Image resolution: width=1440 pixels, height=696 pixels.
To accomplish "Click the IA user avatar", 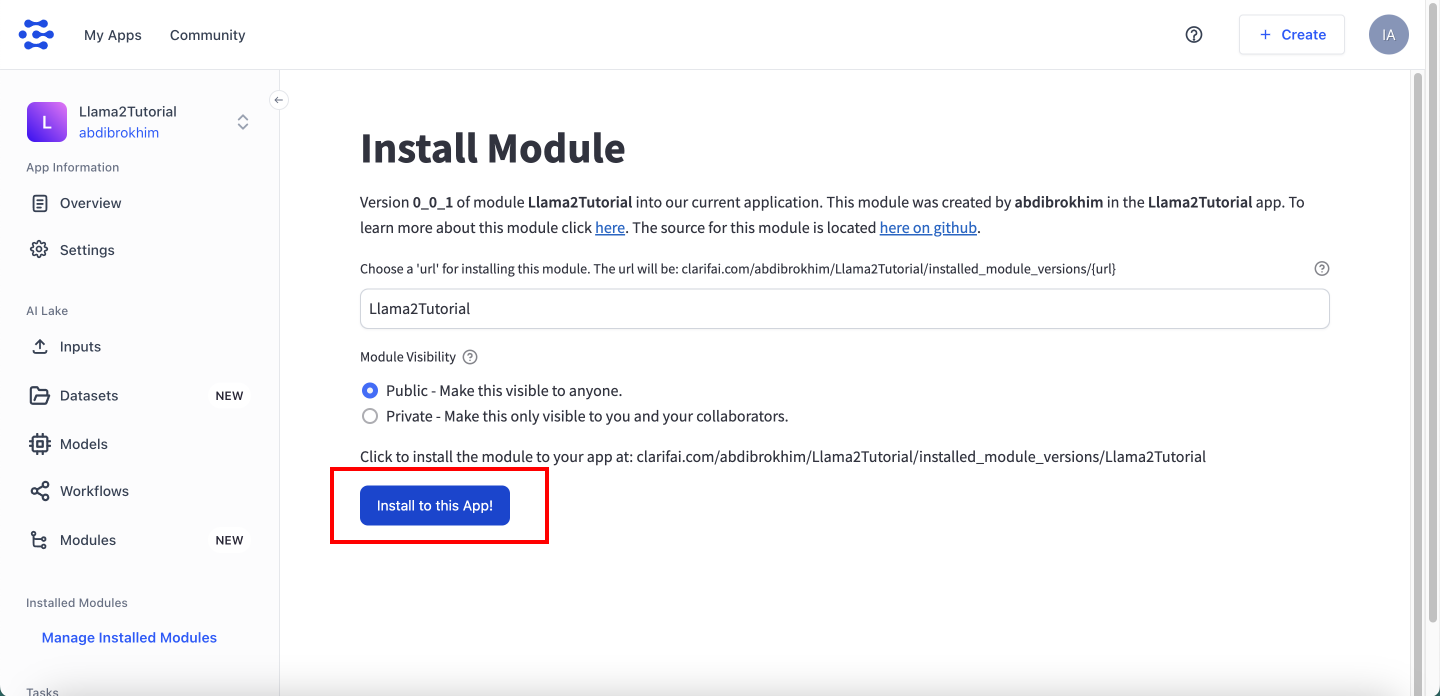I will (1388, 34).
